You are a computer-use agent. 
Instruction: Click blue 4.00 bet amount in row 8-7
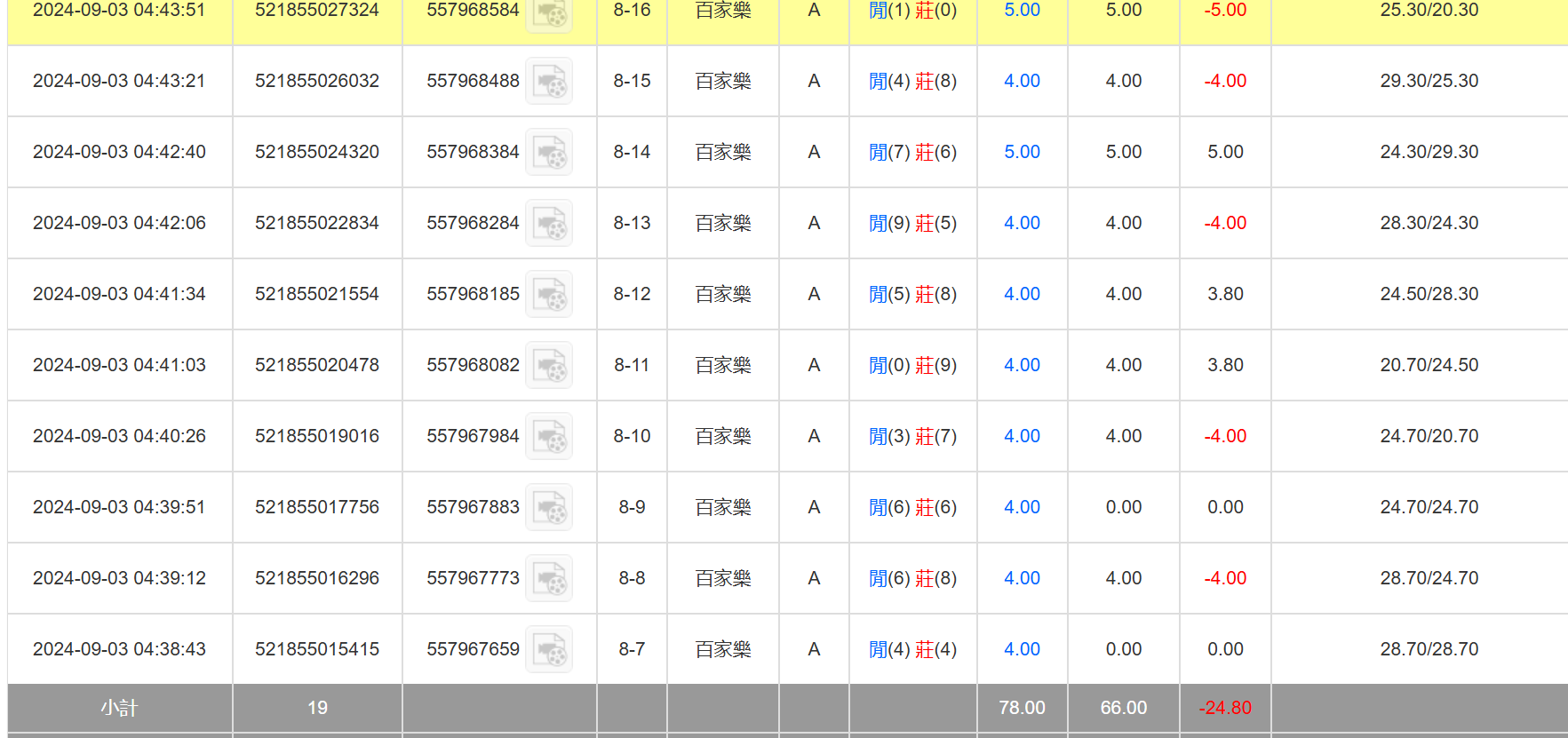click(x=1022, y=649)
